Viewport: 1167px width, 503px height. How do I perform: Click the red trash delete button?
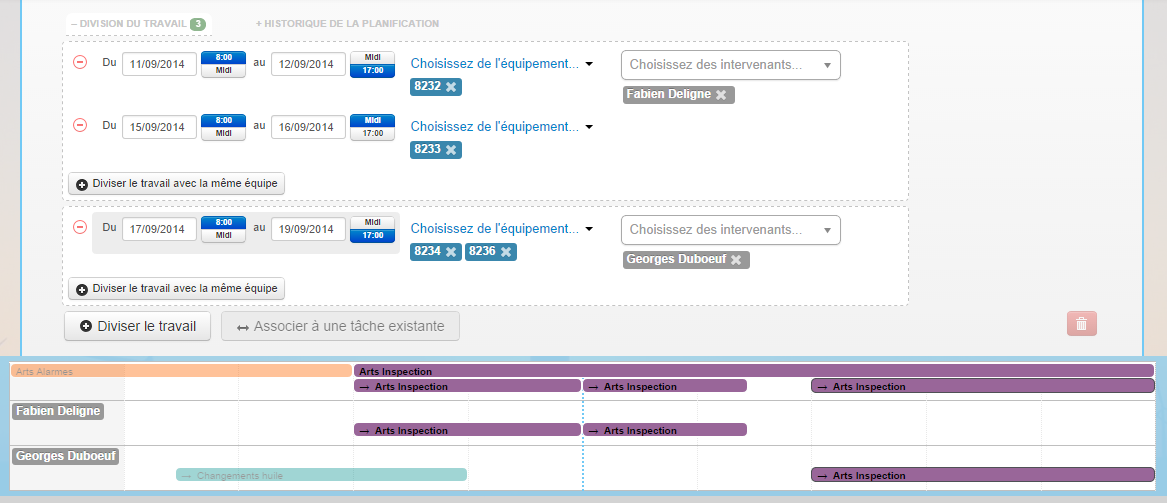pyautogui.click(x=1082, y=323)
